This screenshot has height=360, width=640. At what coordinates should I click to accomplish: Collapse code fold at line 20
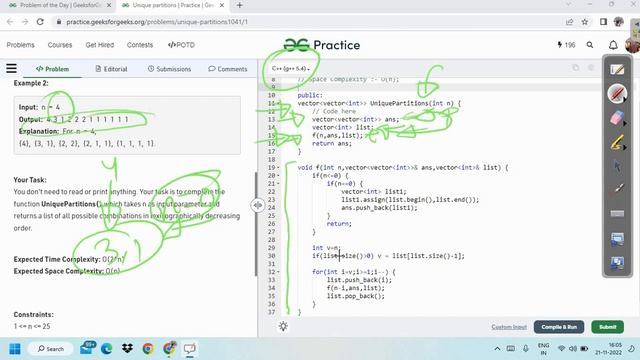pos(279,176)
